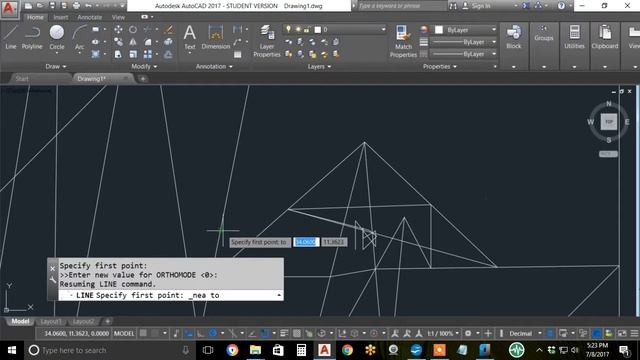The width and height of the screenshot is (640, 360).
Task: Select the Circle tool
Action: [x=57, y=37]
